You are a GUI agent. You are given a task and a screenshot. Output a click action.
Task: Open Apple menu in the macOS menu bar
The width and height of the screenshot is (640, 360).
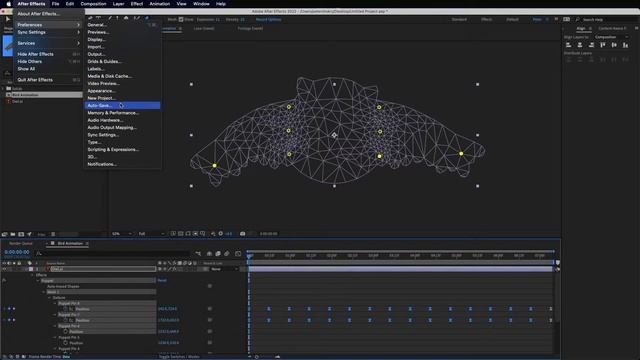(x=9, y=4)
